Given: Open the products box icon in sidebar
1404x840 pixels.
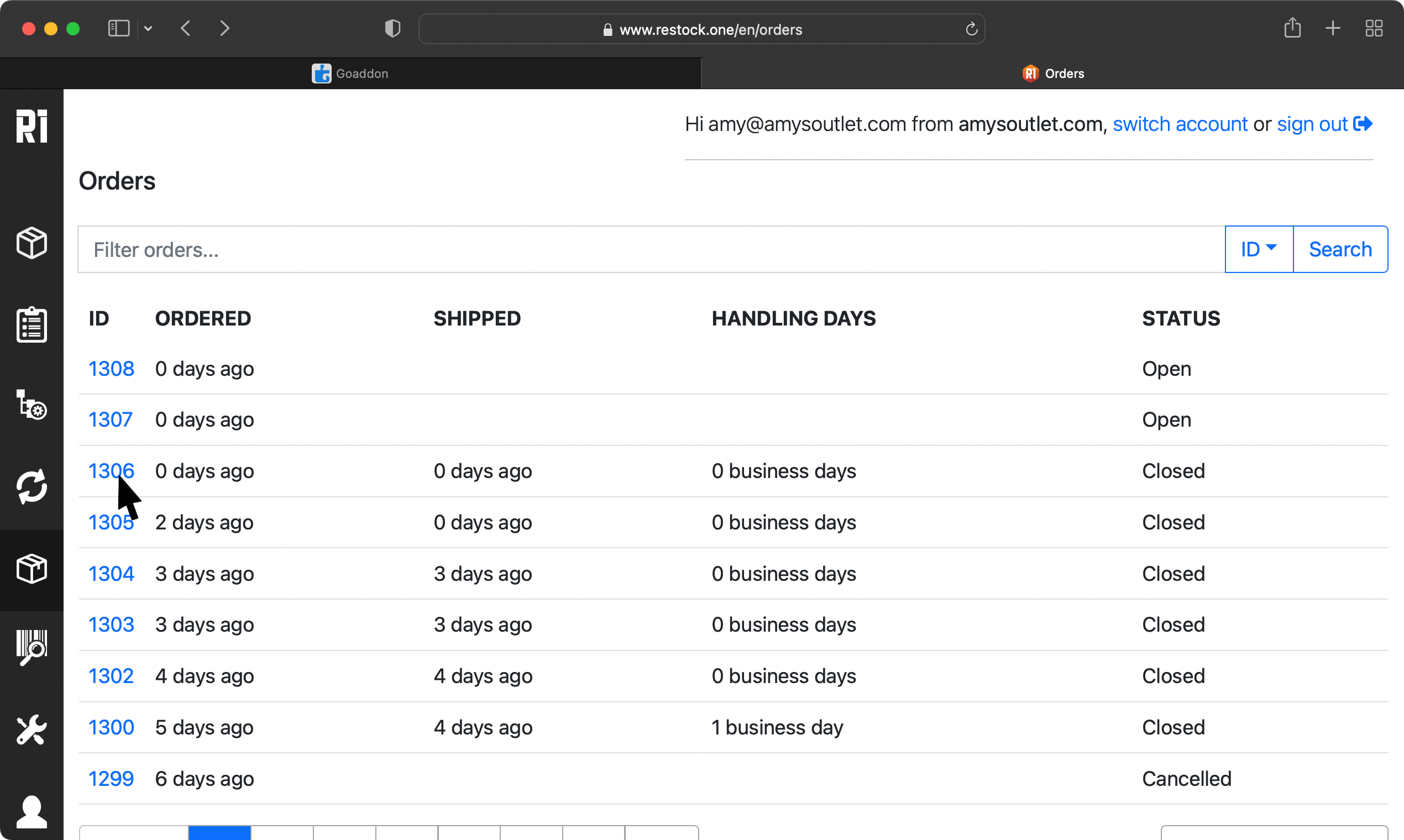Looking at the screenshot, I should click(x=32, y=243).
